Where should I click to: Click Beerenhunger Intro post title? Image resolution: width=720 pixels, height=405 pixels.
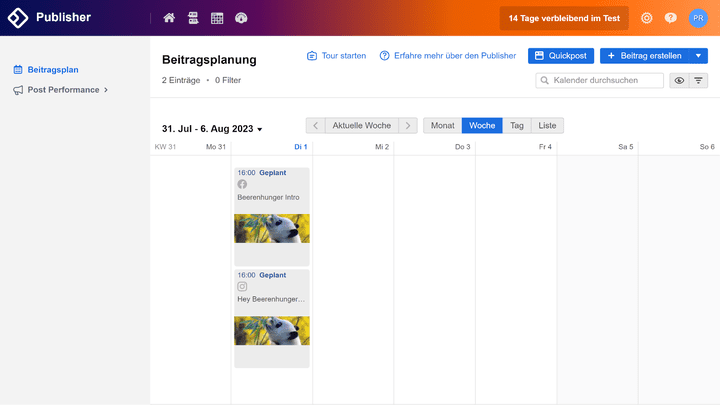(268, 197)
